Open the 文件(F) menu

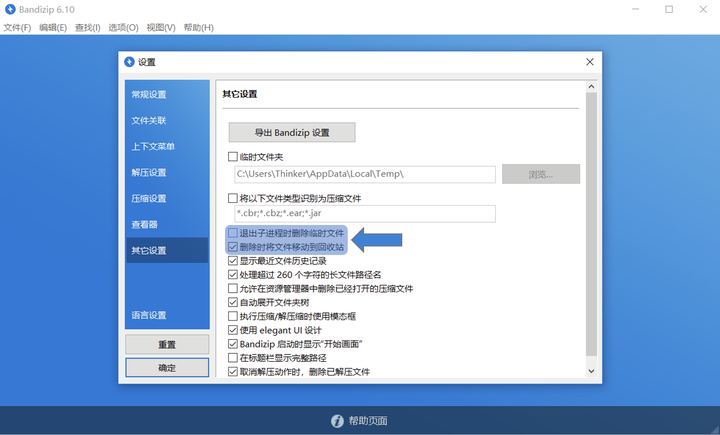(x=17, y=28)
